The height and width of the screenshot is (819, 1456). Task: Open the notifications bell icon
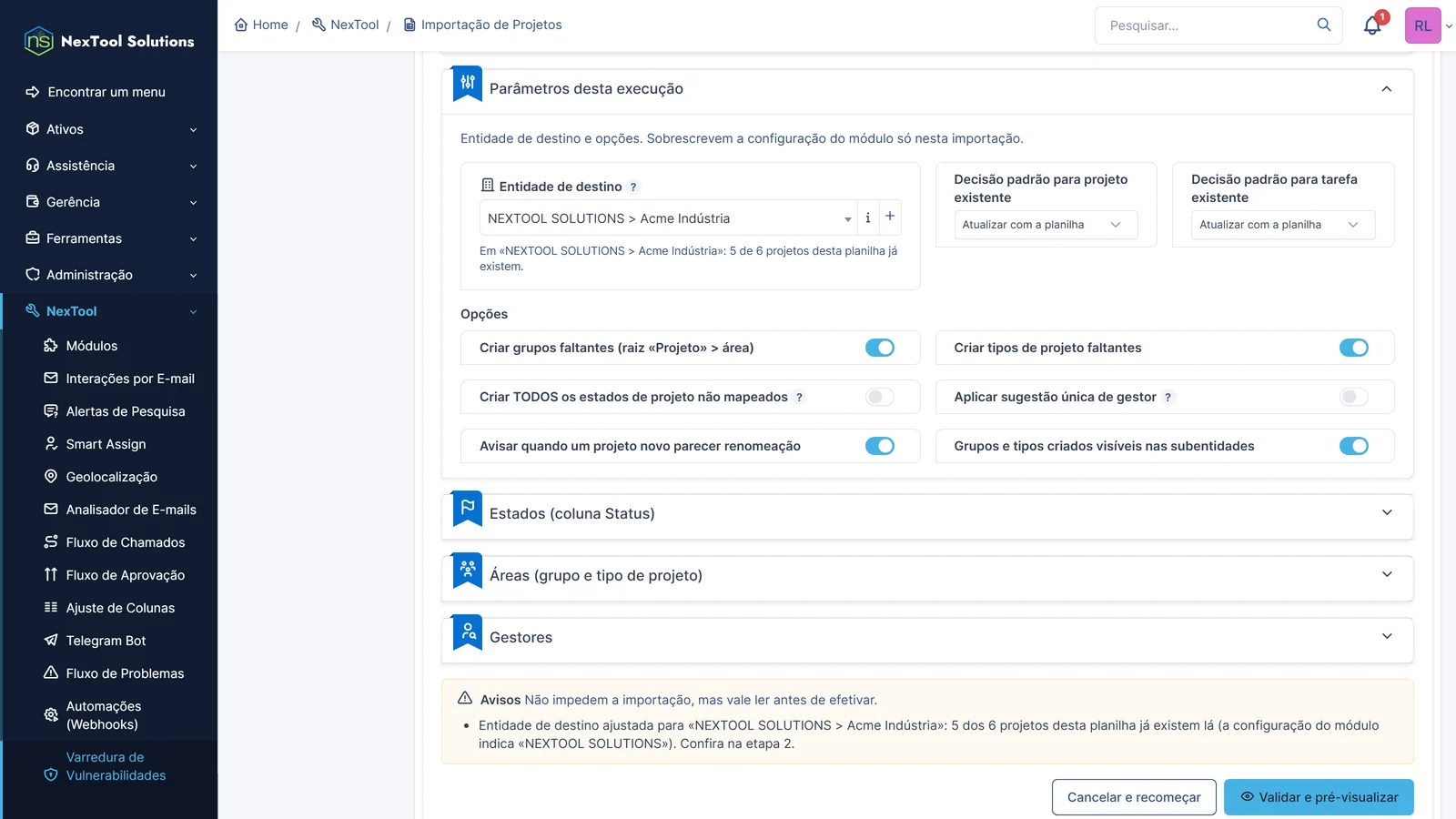(1372, 25)
